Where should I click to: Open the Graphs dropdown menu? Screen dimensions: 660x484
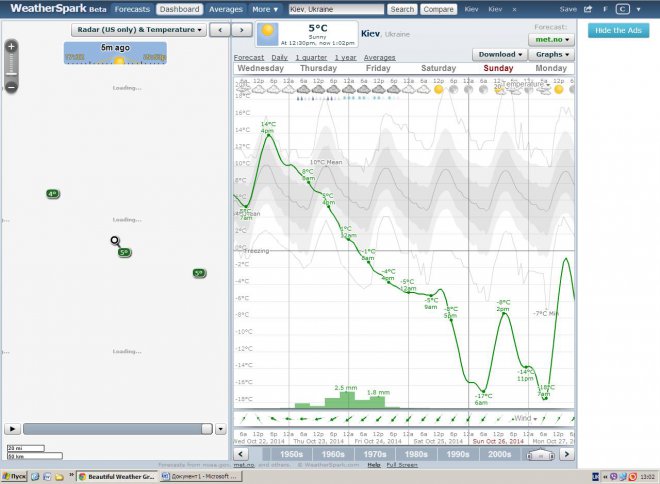click(553, 54)
